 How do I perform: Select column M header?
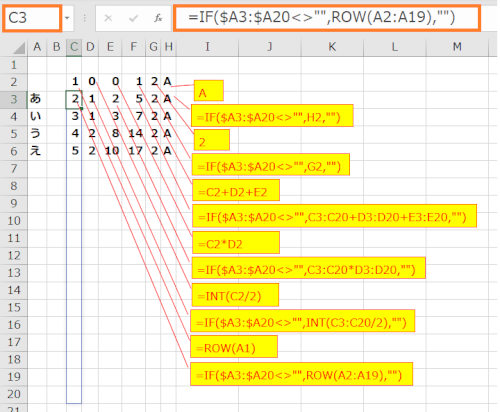457,47
